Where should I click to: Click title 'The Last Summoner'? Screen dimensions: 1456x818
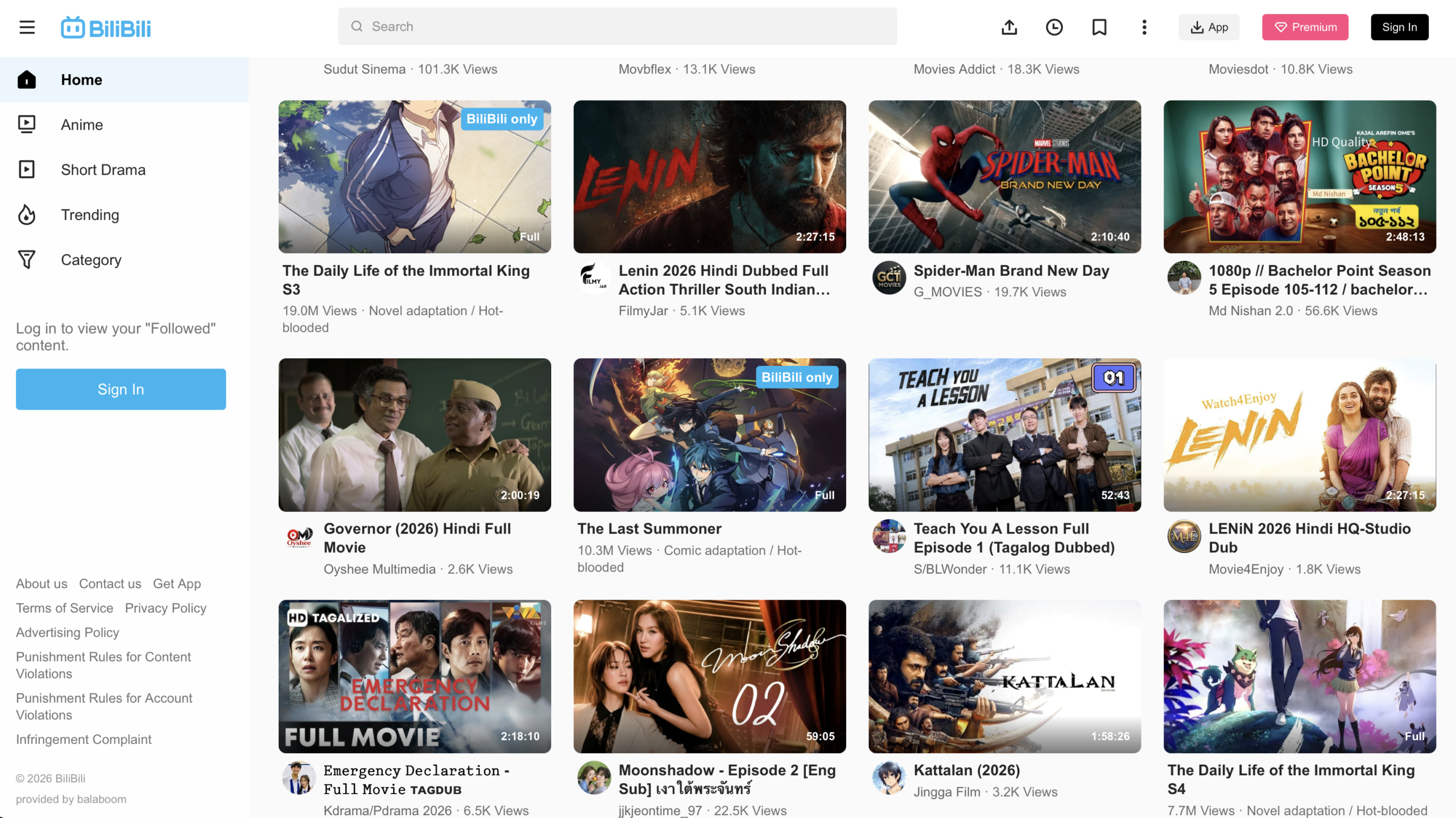650,529
